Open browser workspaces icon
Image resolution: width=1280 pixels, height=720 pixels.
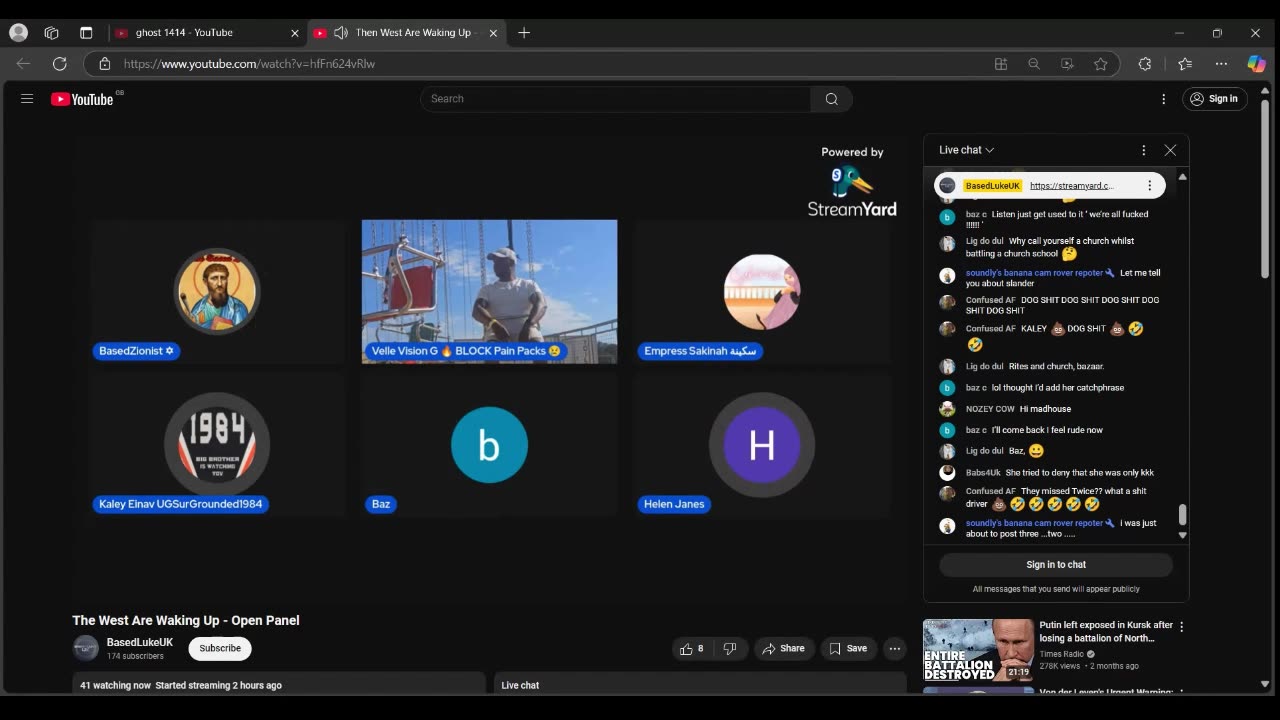[51, 33]
